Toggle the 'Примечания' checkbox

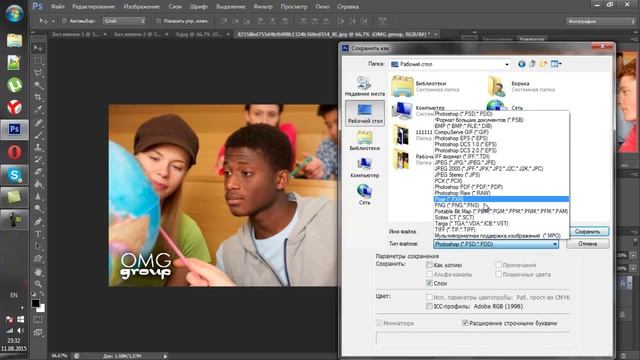pyautogui.click(x=498, y=265)
